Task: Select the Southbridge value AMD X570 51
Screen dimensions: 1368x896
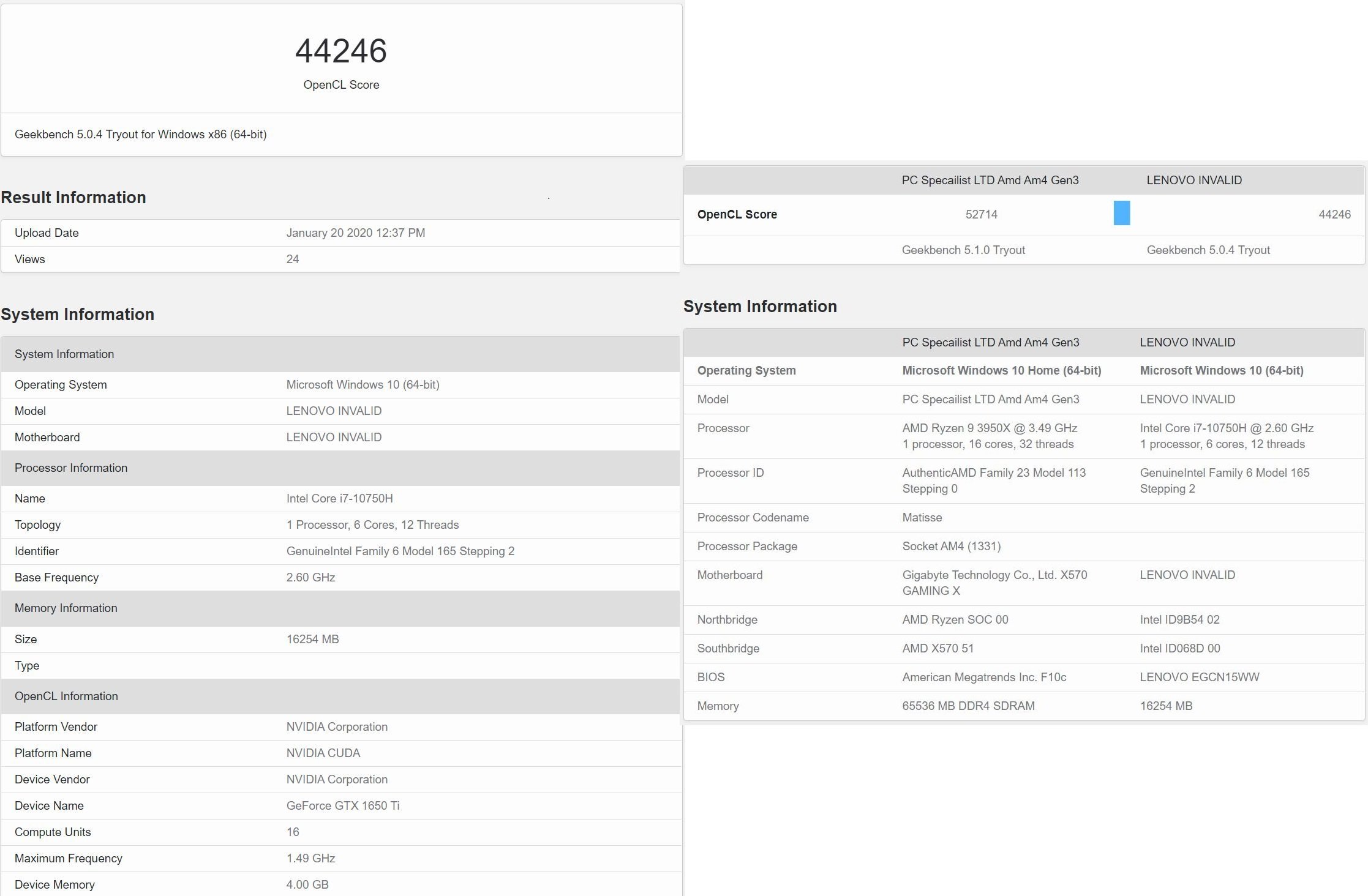Action: coord(938,649)
